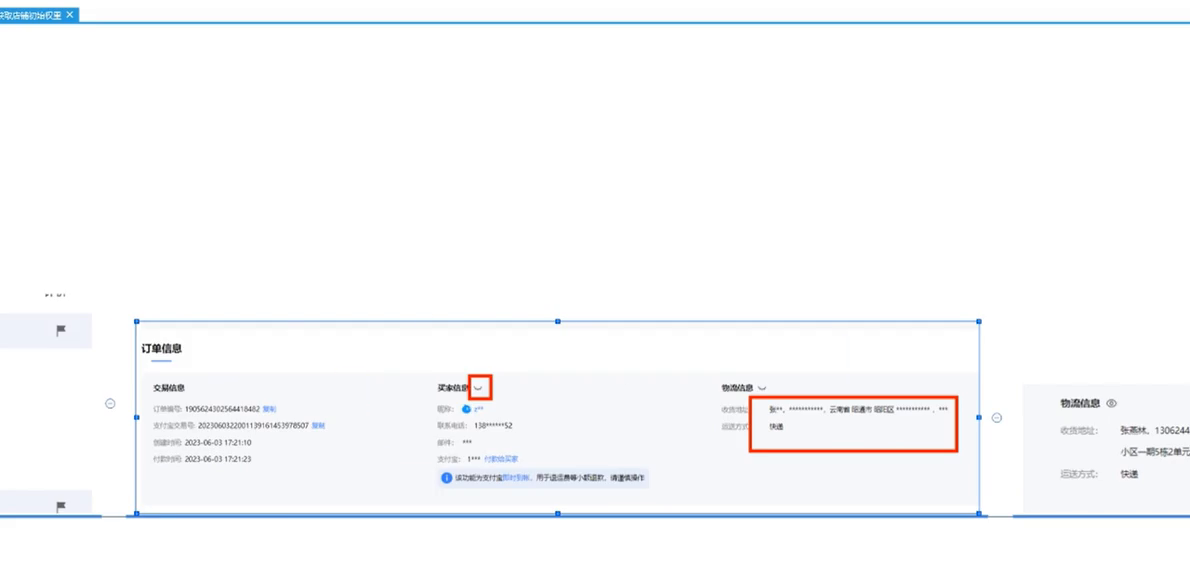Click the 订单信息 heading

pyautogui.click(x=162, y=349)
